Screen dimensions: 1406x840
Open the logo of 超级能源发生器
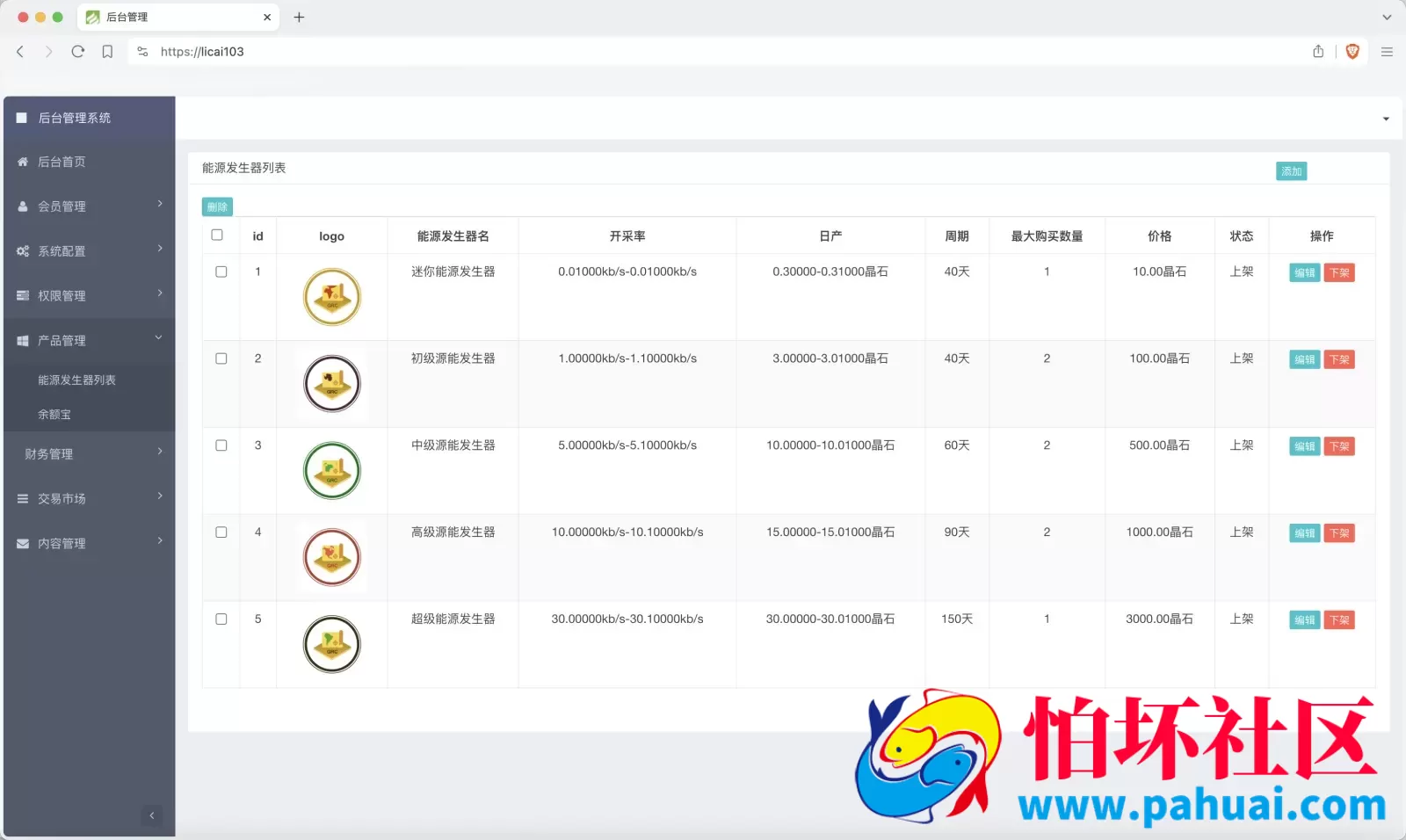click(x=332, y=644)
